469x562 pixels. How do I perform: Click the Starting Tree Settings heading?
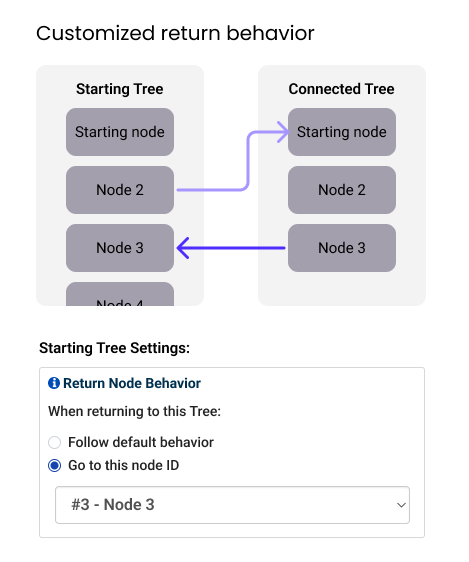114,348
